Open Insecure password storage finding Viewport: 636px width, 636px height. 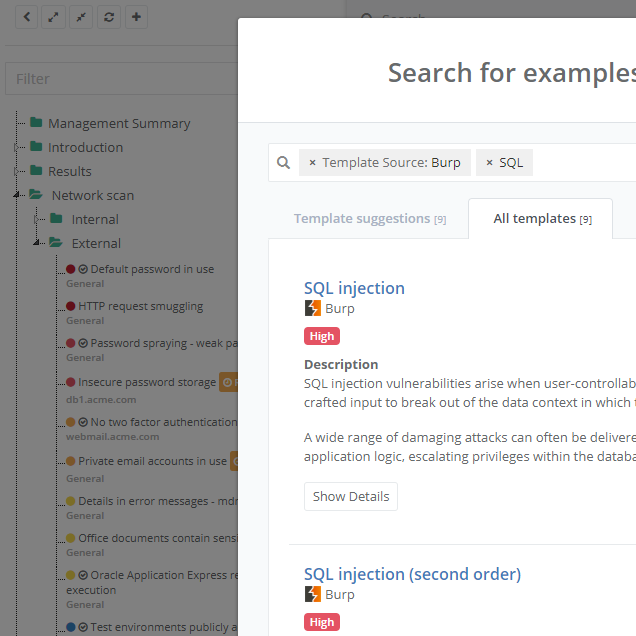147,382
